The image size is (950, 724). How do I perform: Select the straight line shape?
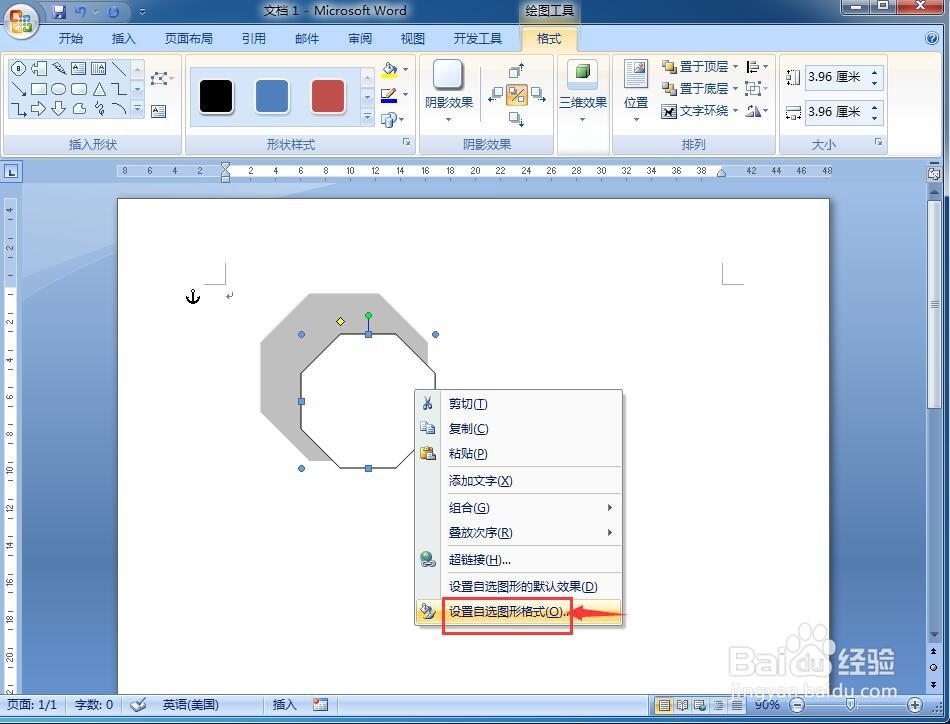coord(119,68)
